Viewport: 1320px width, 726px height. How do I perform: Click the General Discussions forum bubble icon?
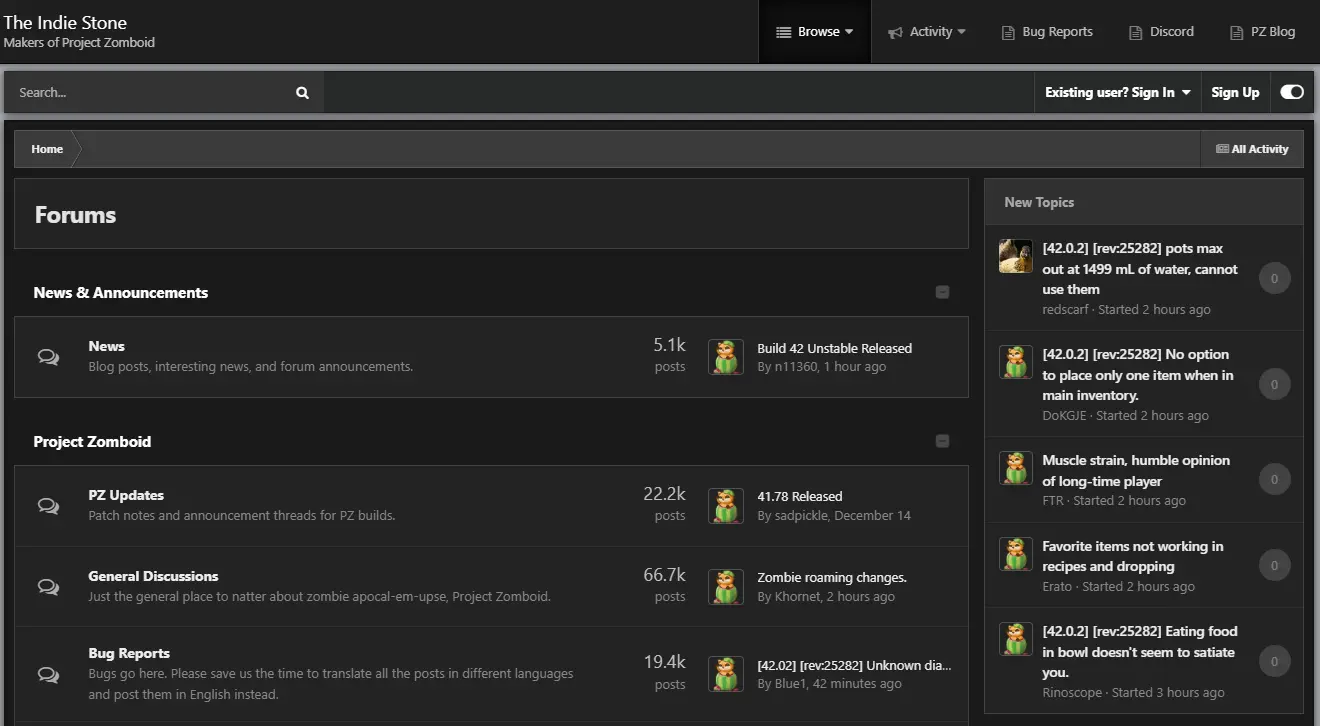pos(48,586)
